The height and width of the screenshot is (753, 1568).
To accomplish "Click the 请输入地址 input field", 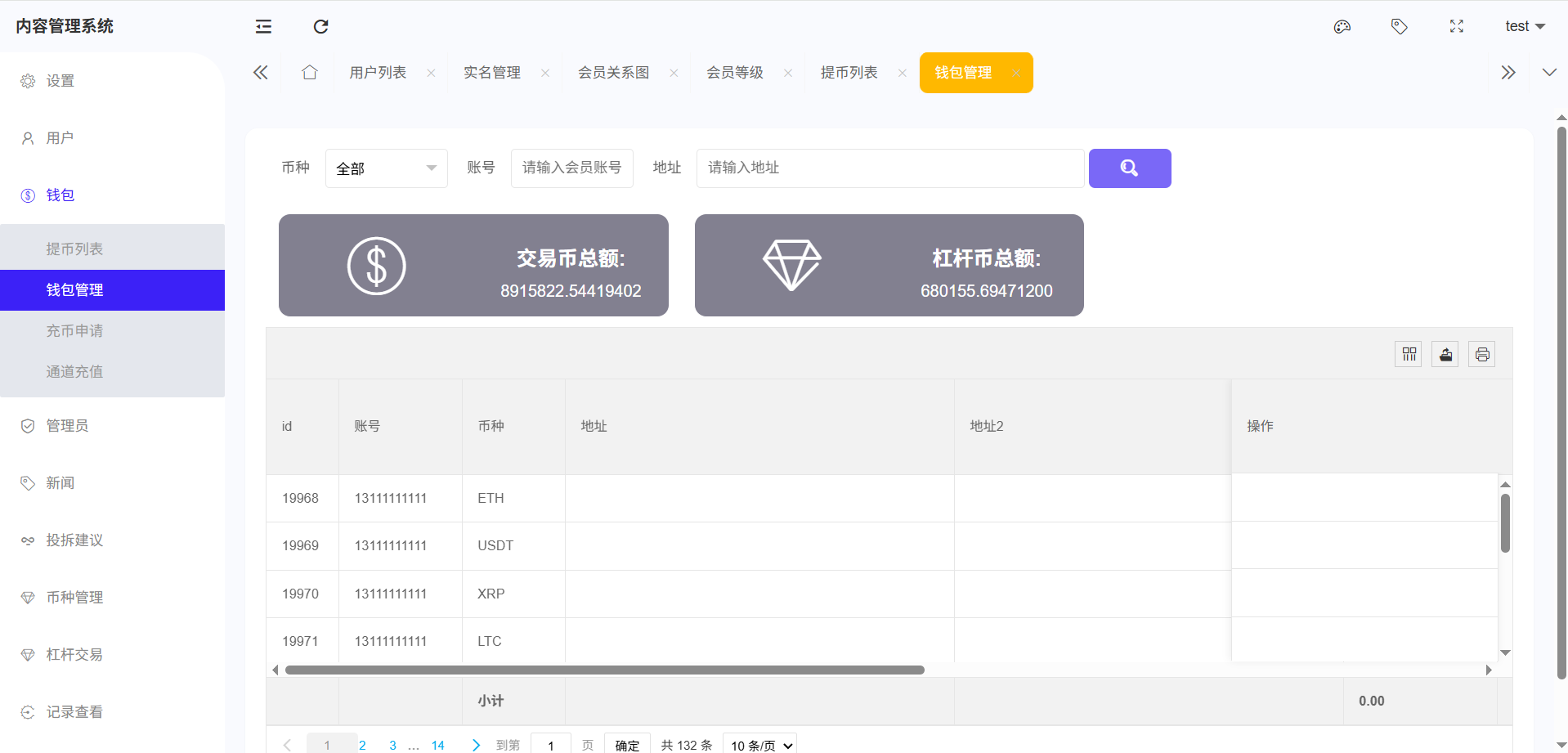I will pos(889,168).
